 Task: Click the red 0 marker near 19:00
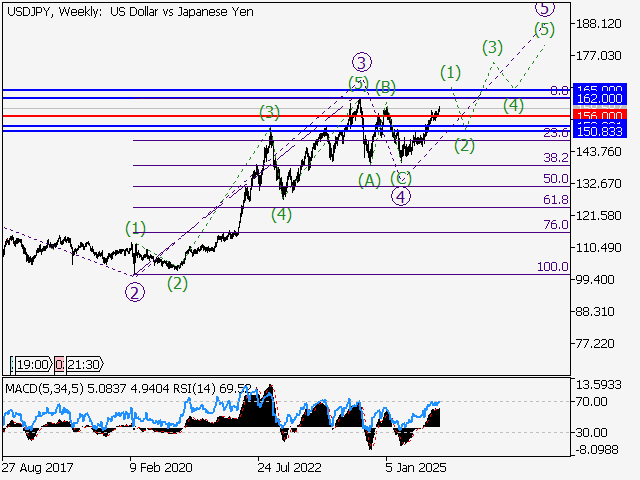pos(59,366)
